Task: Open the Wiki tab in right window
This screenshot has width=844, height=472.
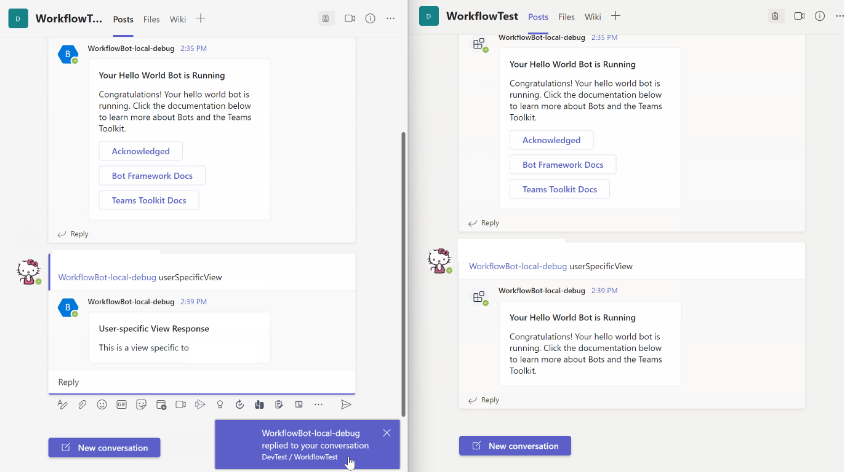Action: [x=593, y=17]
